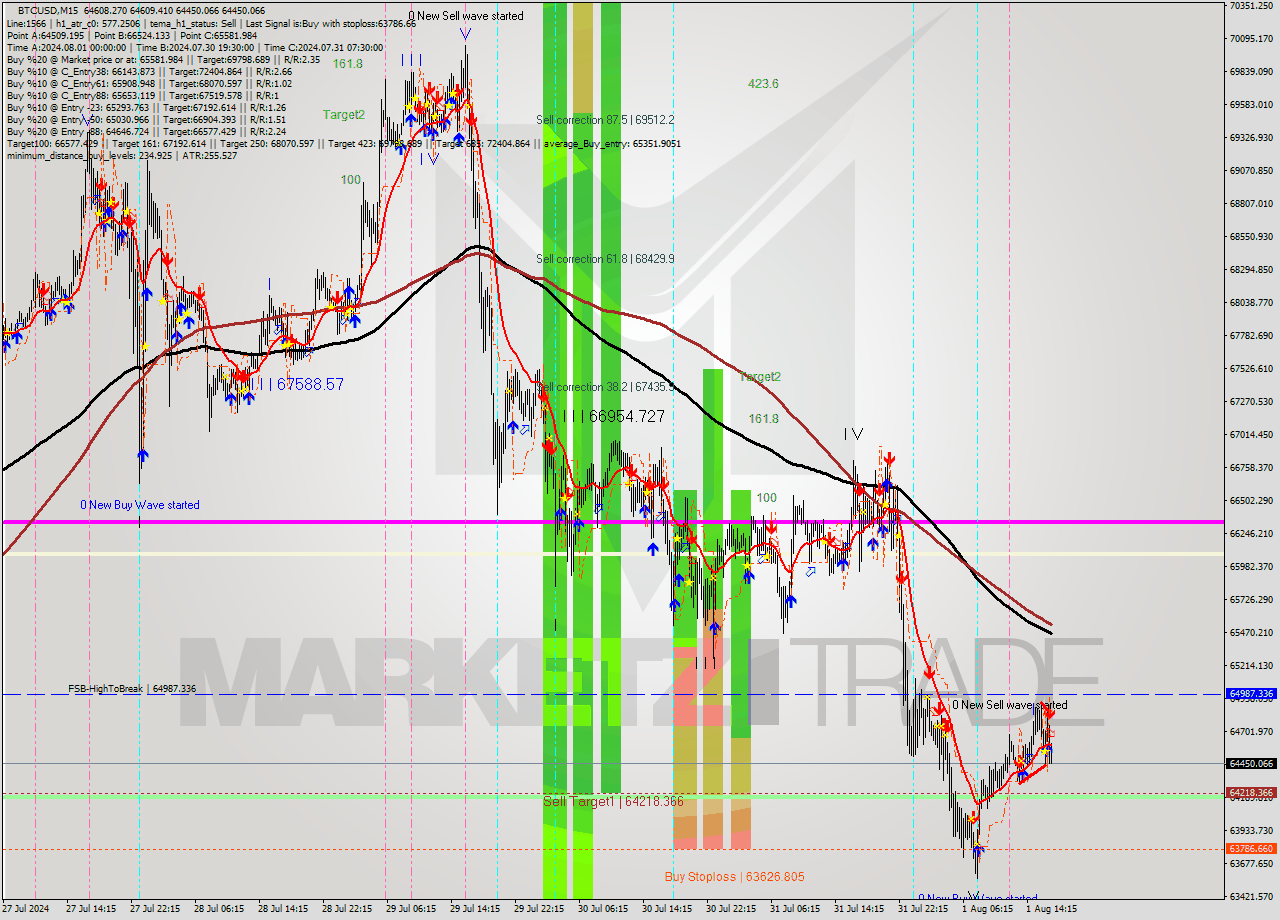Click the 70351.250 price axis value
The image size is (1280, 920).
(1251, 6)
